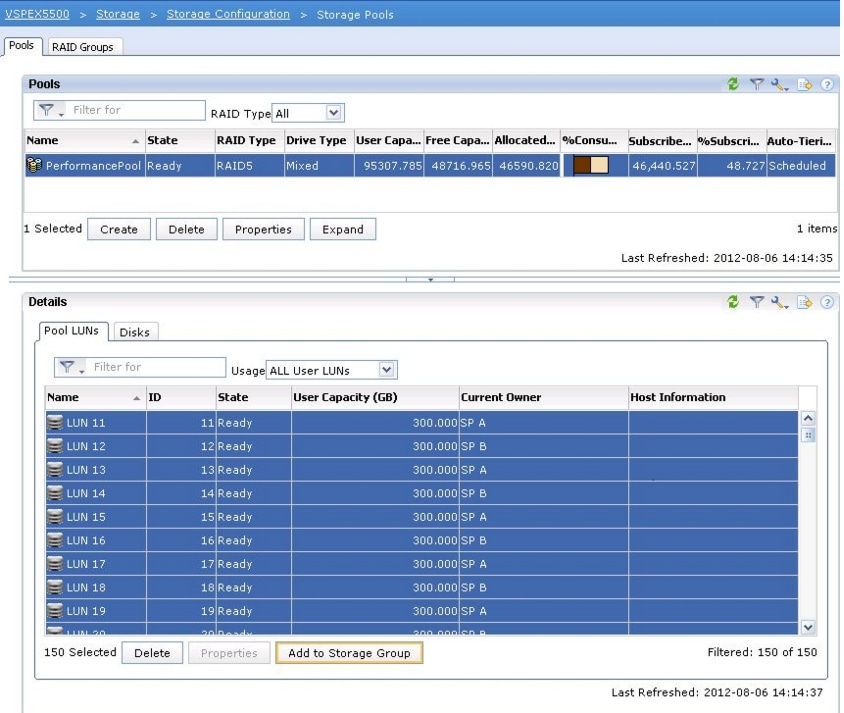Click the Add to Storage Group button
The height and width of the screenshot is (713, 844).
point(349,653)
